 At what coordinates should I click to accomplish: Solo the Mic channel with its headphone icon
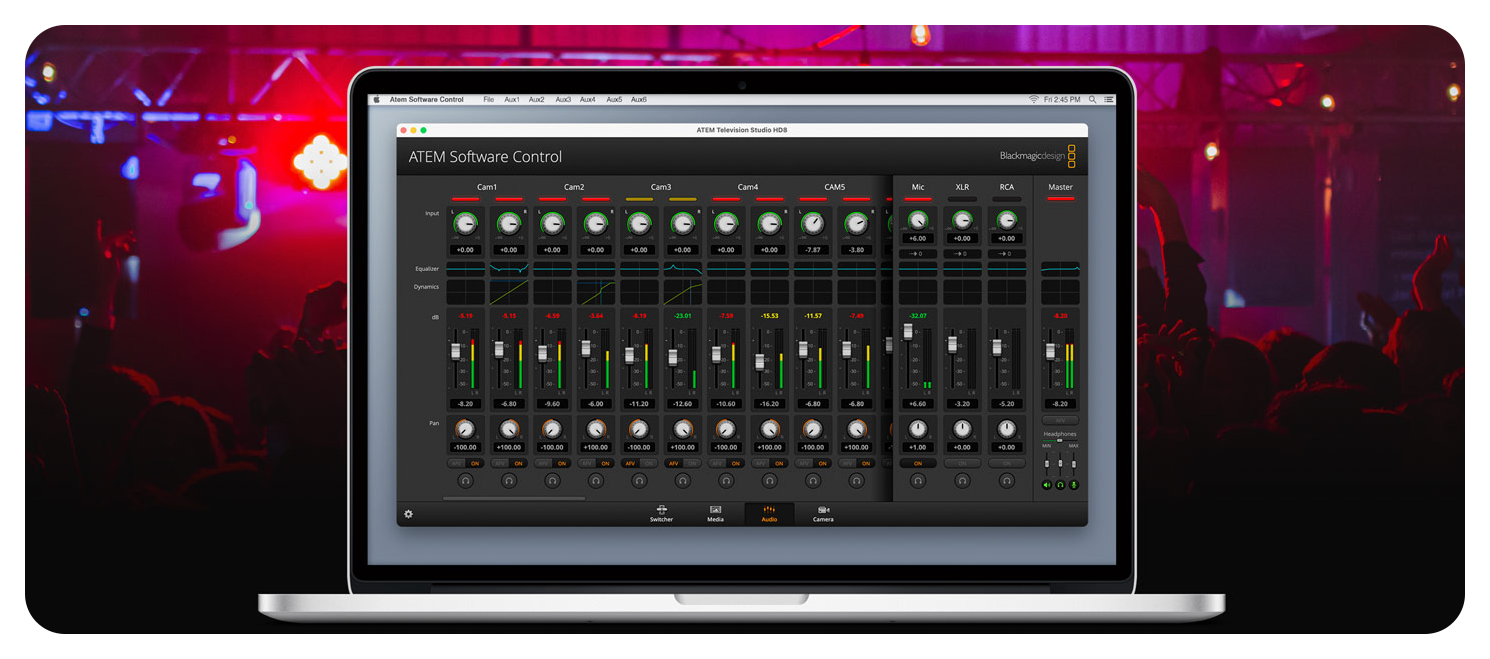(x=918, y=481)
